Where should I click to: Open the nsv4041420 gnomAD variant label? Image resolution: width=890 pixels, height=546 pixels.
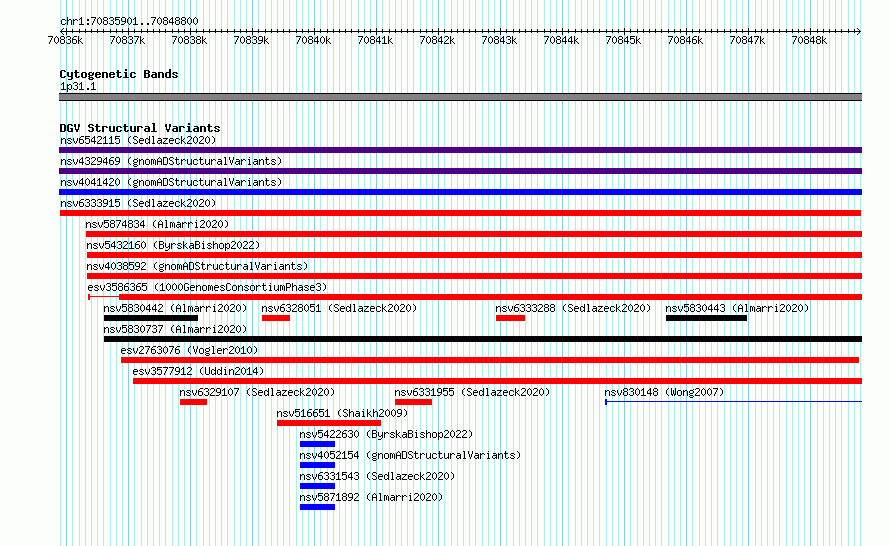pyautogui.click(x=171, y=182)
